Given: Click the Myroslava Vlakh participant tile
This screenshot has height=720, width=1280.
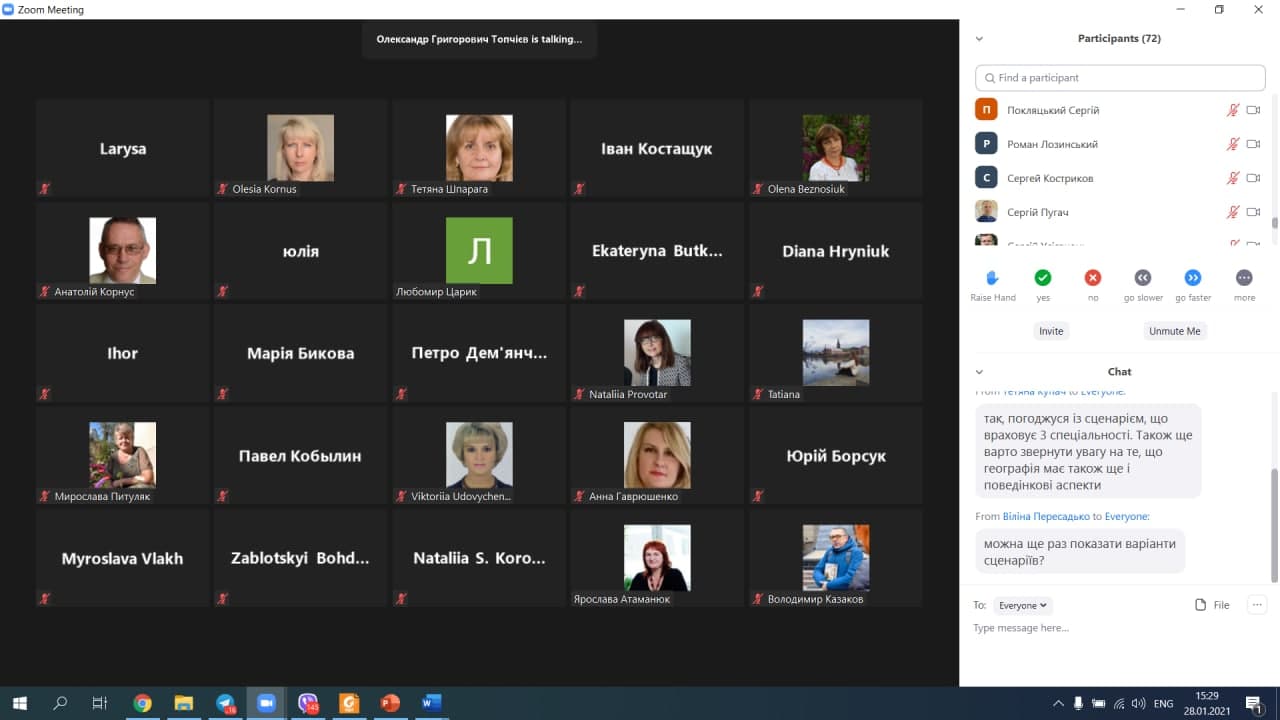Looking at the screenshot, I should pyautogui.click(x=122, y=558).
